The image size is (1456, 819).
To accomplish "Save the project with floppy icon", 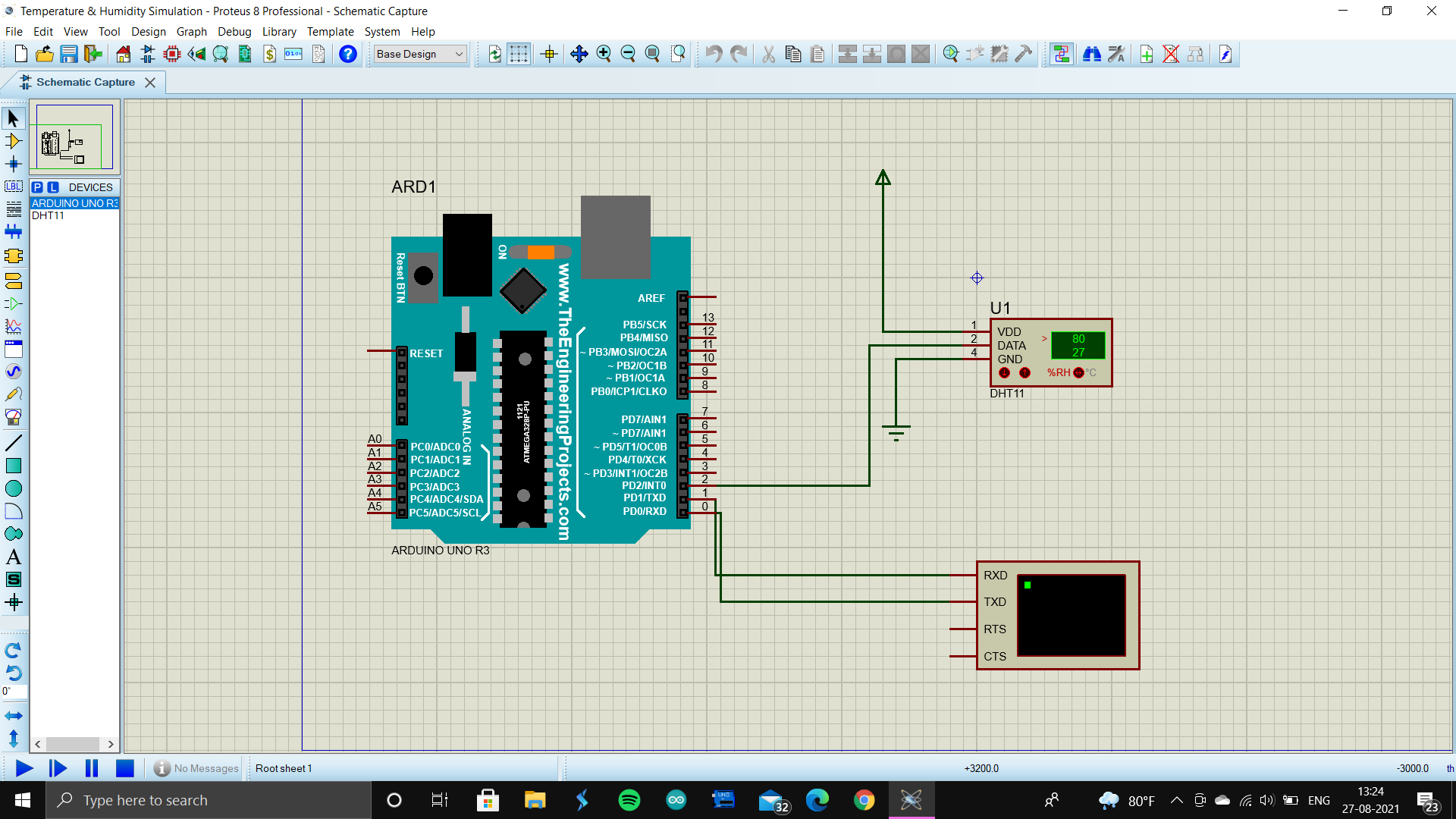I will point(69,54).
